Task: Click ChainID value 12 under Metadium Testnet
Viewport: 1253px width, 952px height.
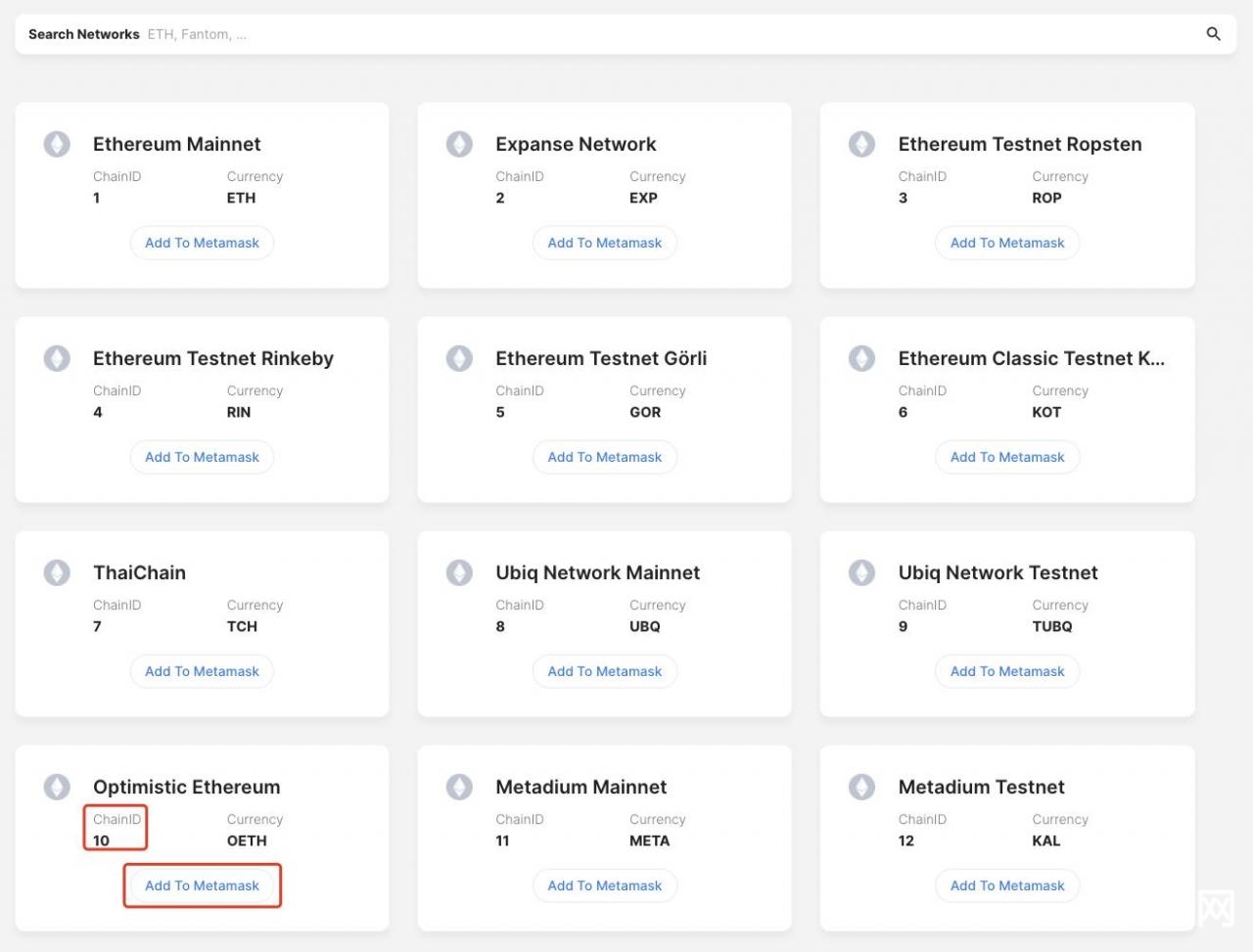Action: (x=906, y=840)
